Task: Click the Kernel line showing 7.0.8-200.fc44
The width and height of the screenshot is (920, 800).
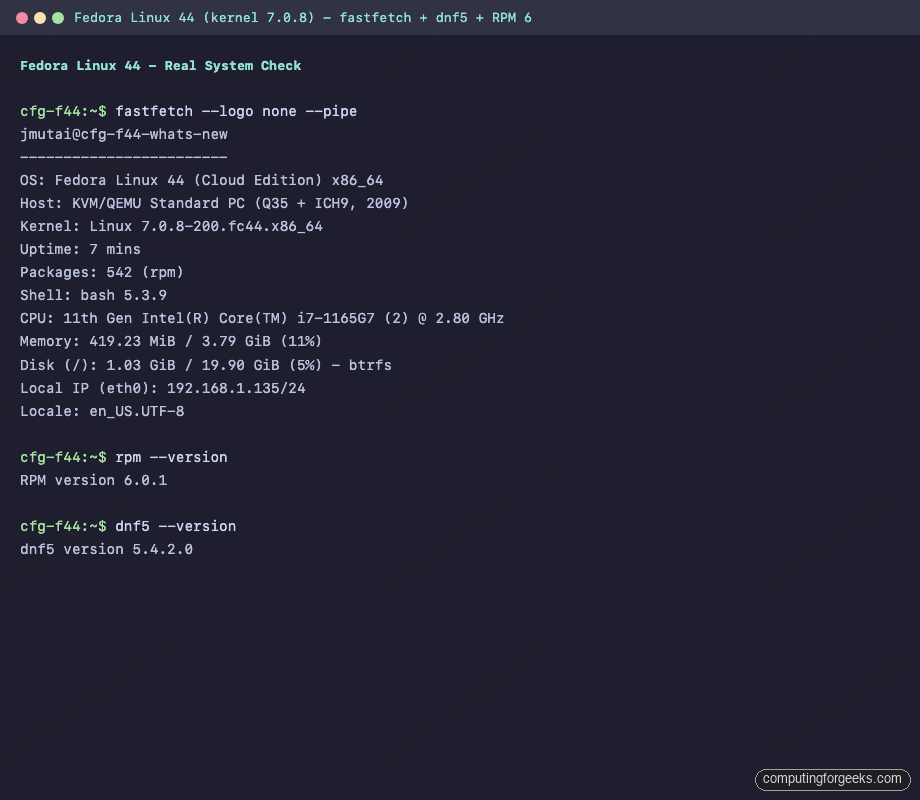Action: [171, 226]
